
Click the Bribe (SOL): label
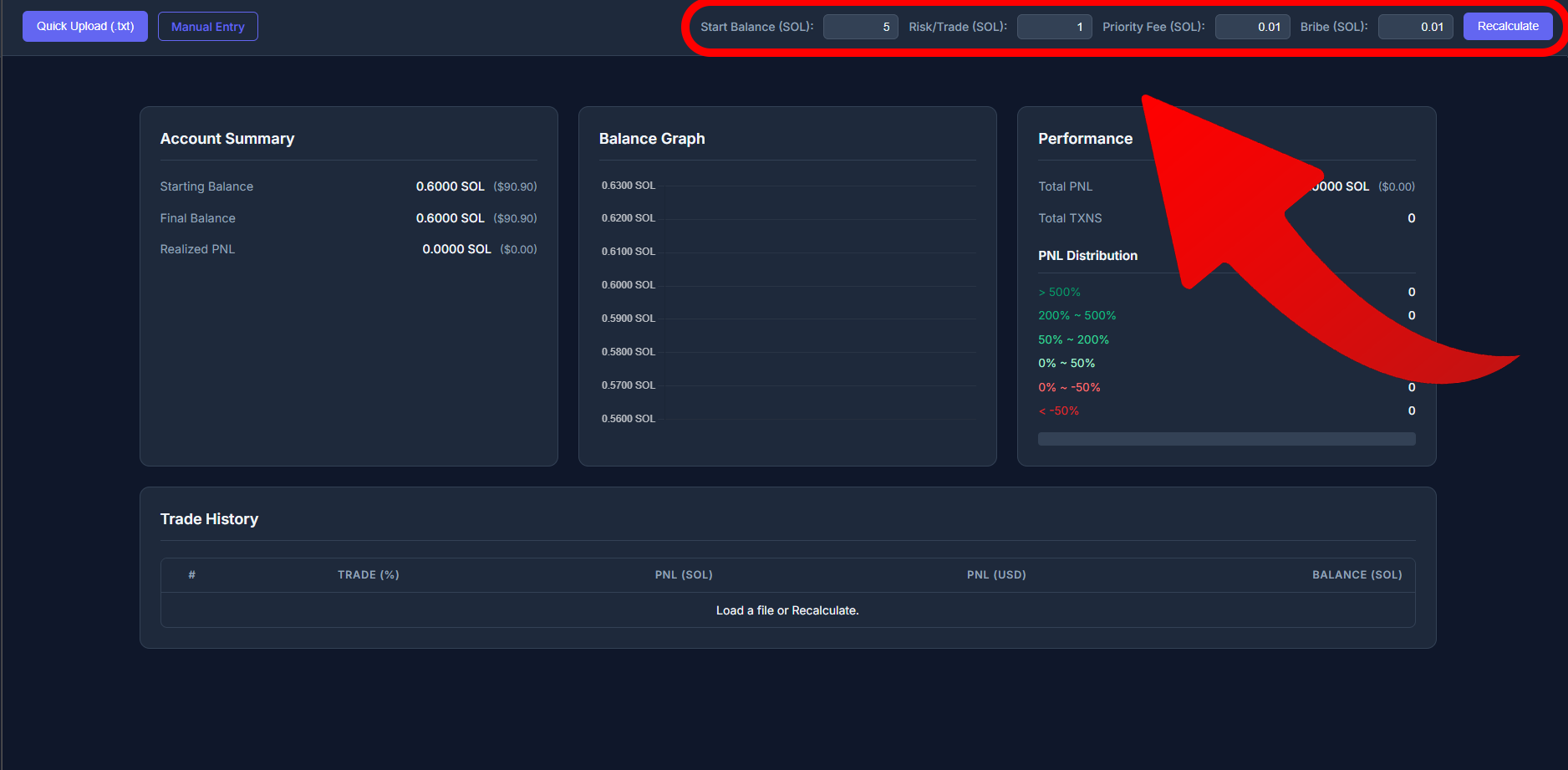[1334, 27]
